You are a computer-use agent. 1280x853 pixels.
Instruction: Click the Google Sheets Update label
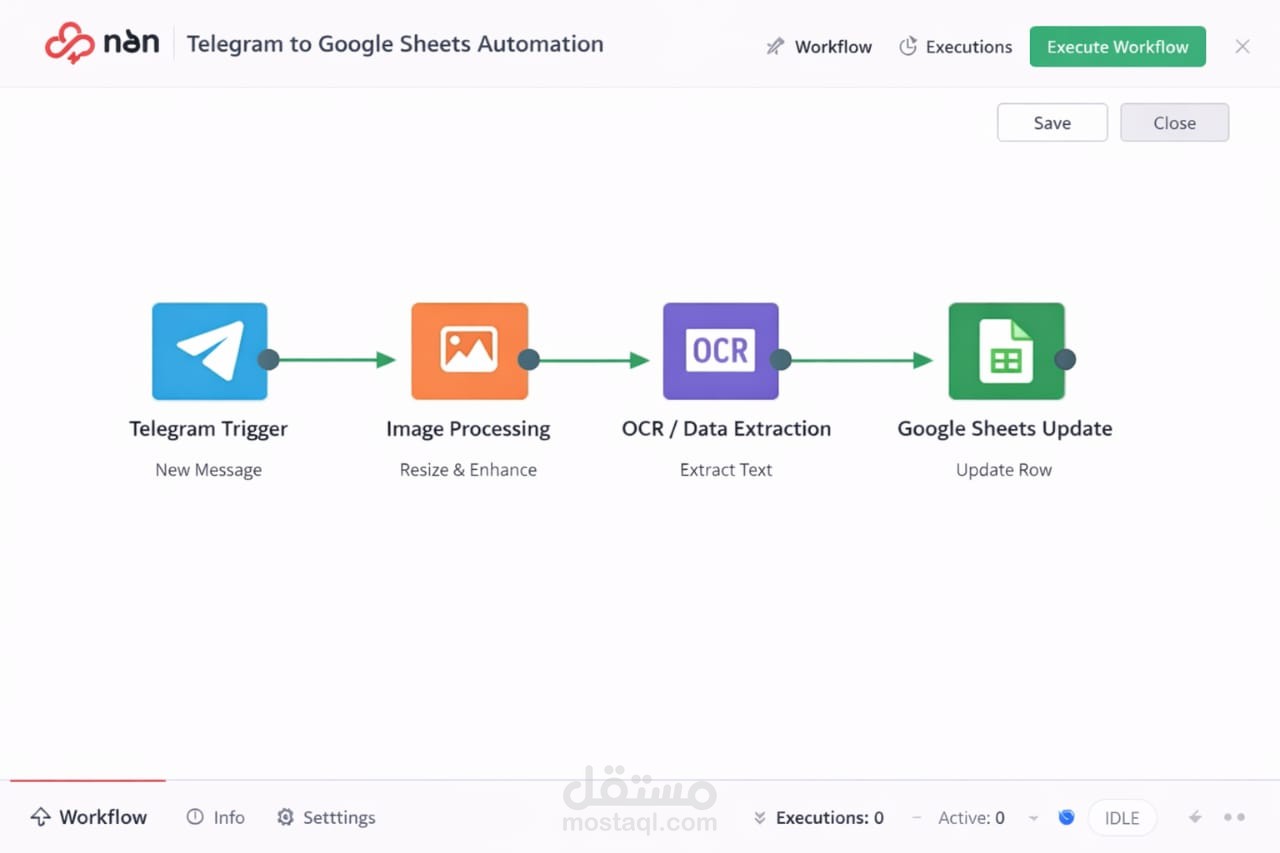point(1005,429)
